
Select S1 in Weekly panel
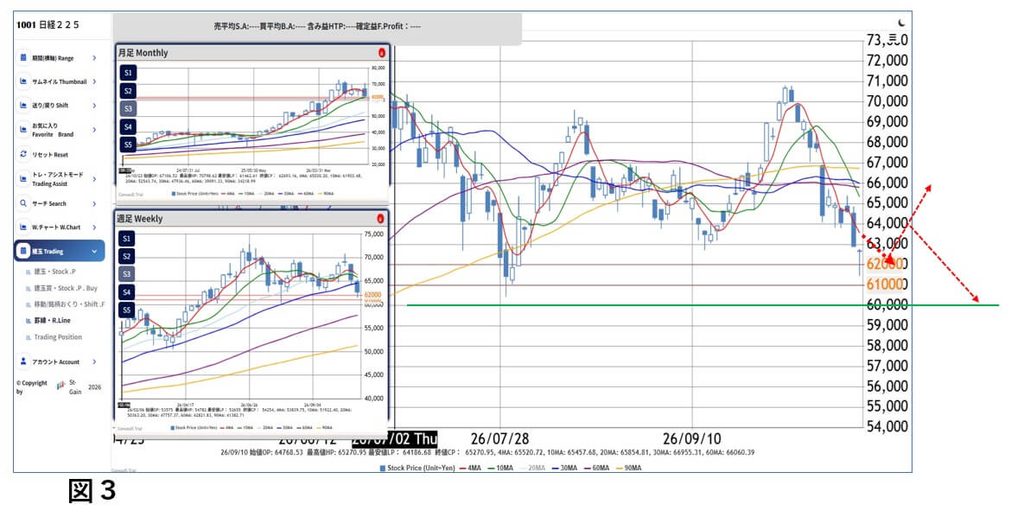tap(128, 238)
